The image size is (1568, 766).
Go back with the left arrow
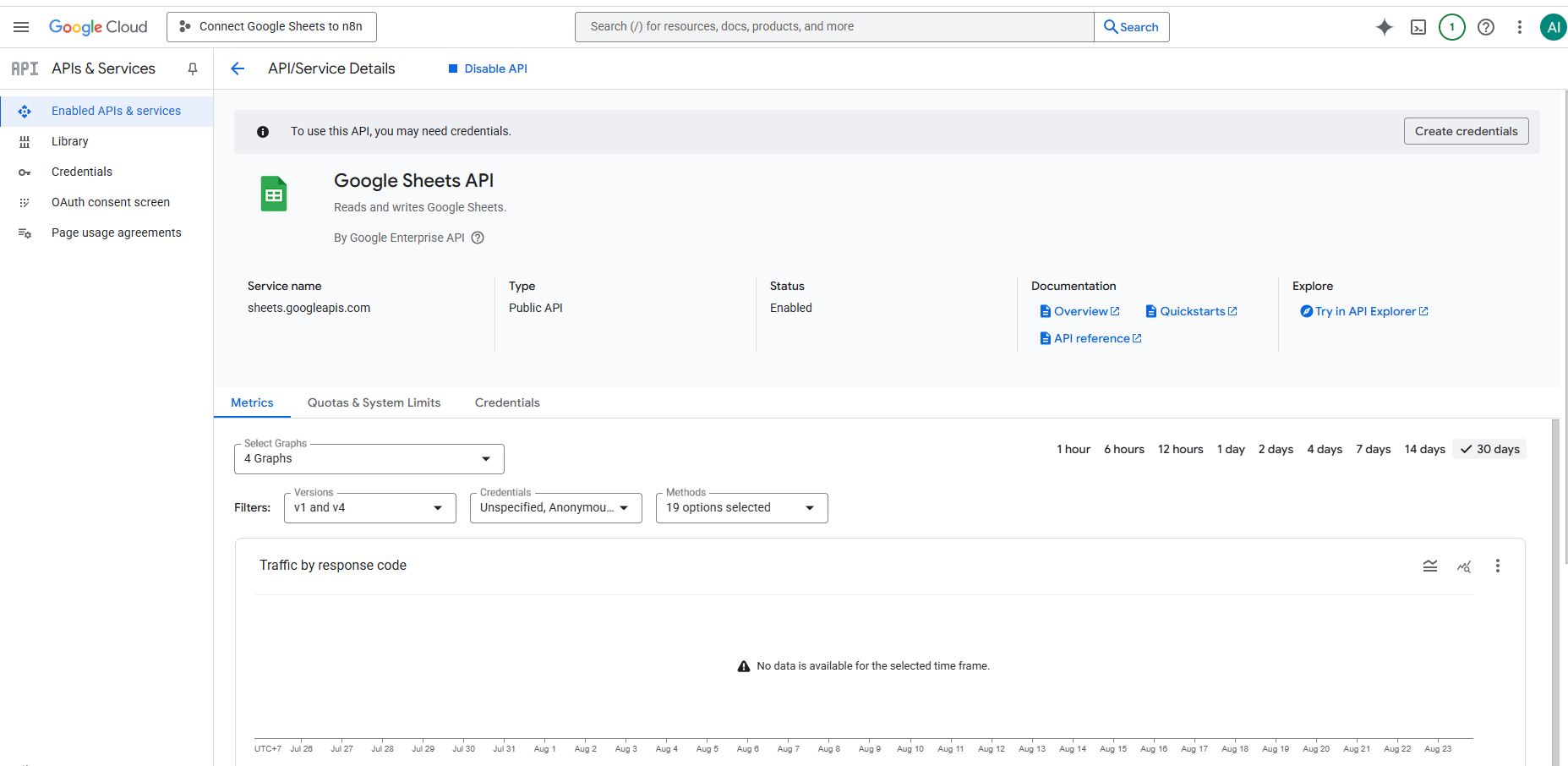[x=238, y=68]
